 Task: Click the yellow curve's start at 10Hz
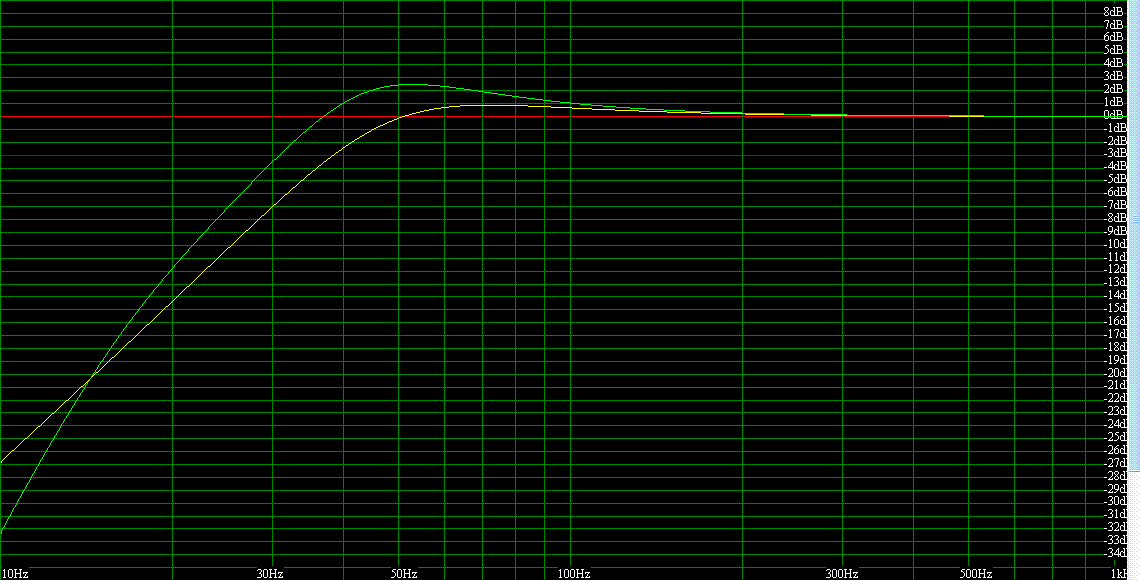(3, 461)
